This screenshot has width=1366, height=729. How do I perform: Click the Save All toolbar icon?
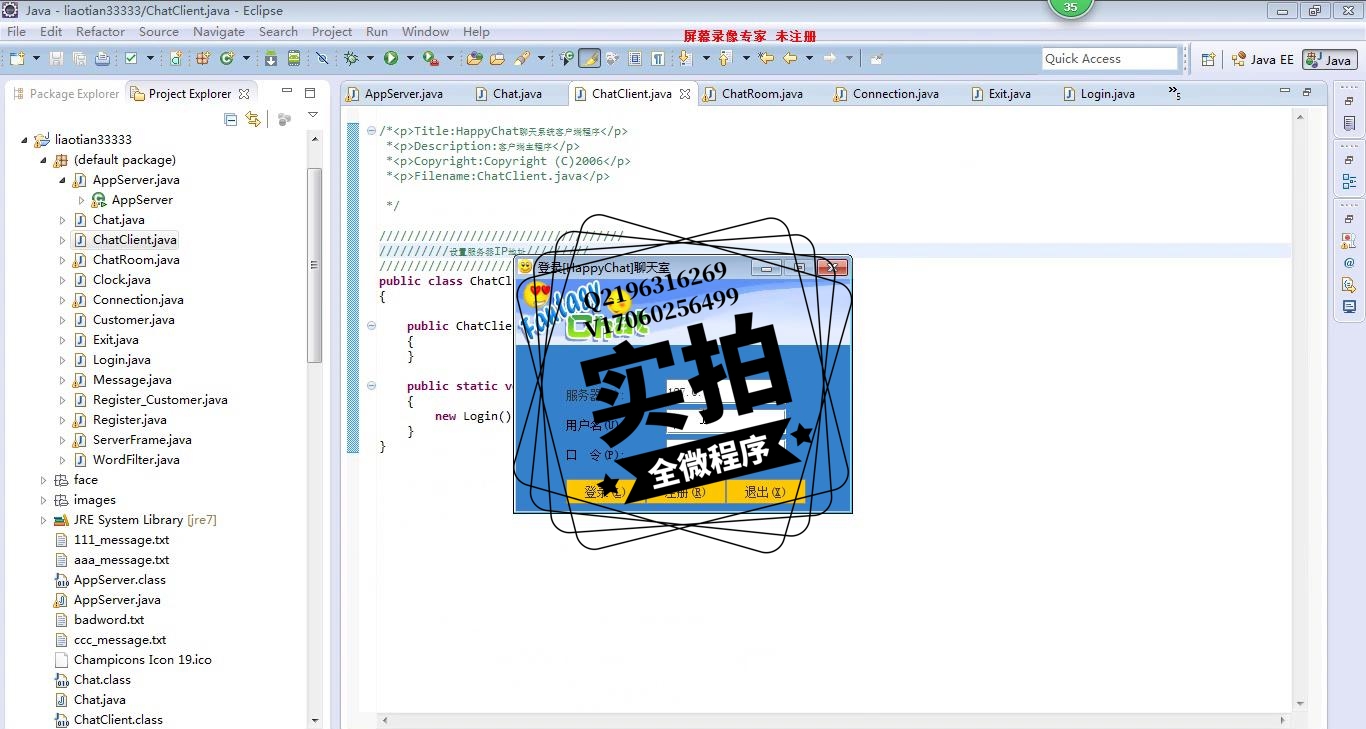click(79, 59)
